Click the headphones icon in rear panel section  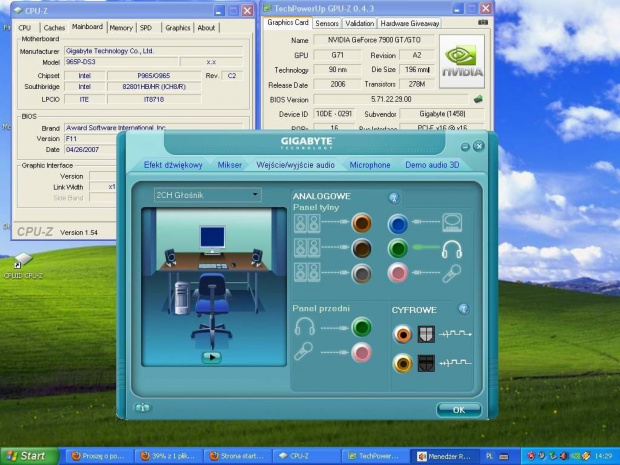click(452, 250)
